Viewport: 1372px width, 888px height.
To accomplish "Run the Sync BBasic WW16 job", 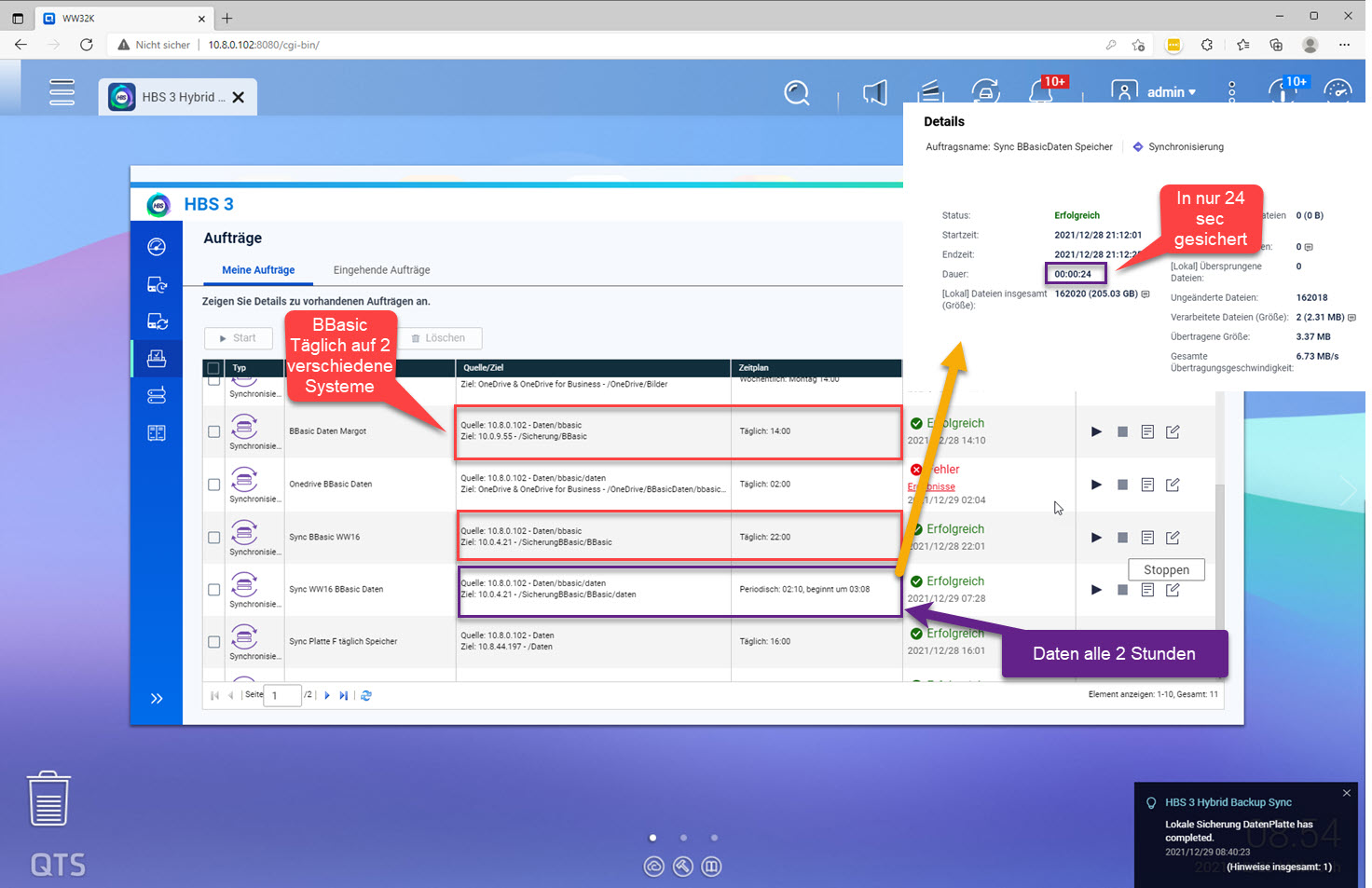I will (x=1096, y=538).
